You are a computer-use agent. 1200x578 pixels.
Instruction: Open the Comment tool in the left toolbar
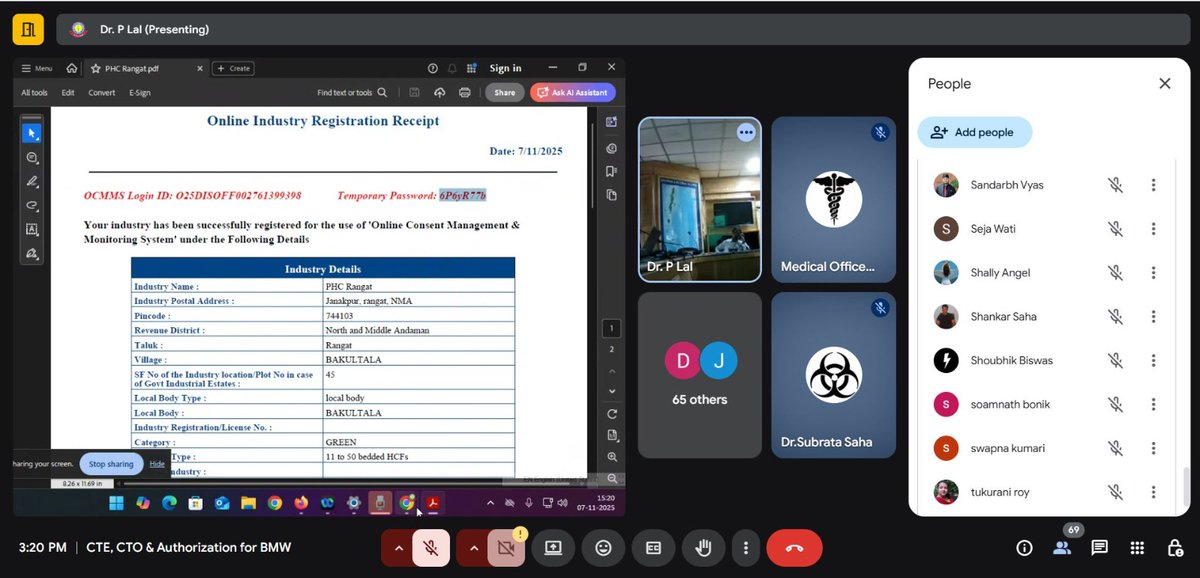[32, 158]
